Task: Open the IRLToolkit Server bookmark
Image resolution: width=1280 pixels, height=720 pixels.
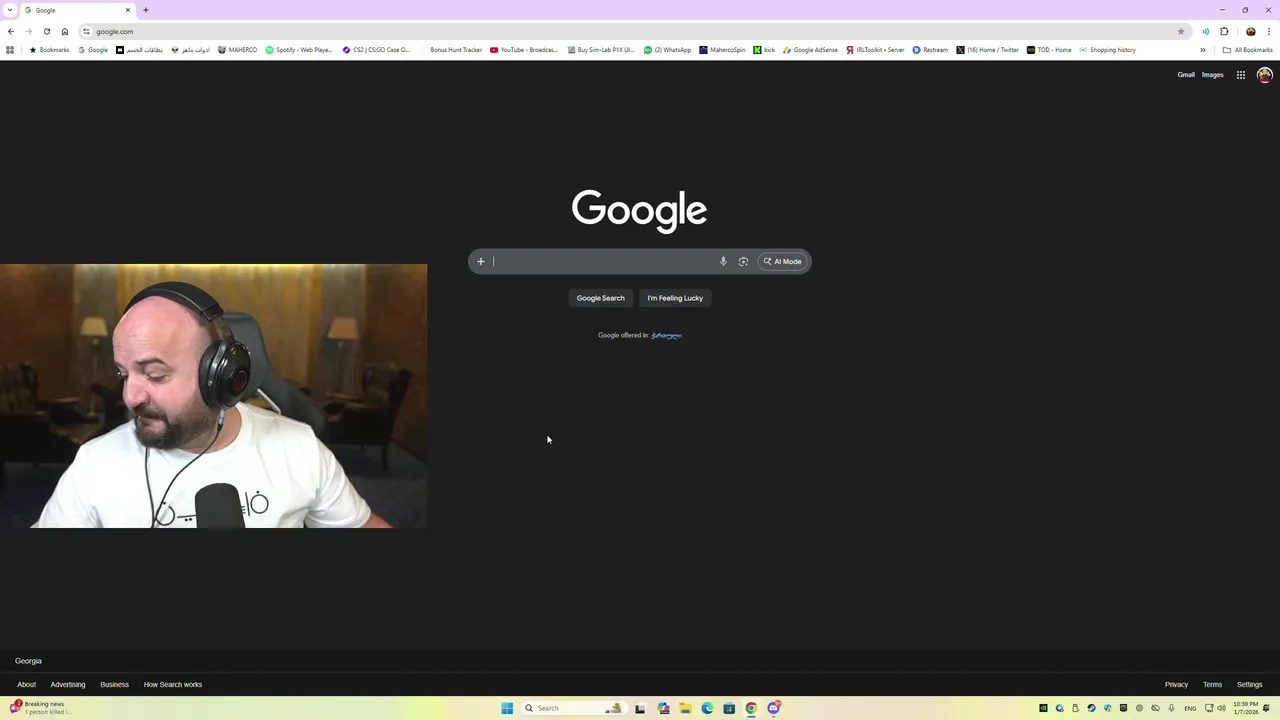Action: 875,50
